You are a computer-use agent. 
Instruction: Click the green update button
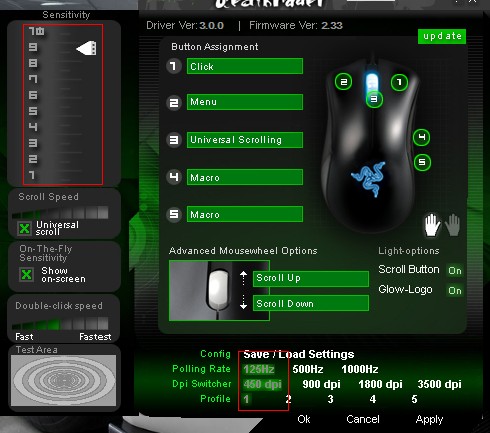(442, 36)
